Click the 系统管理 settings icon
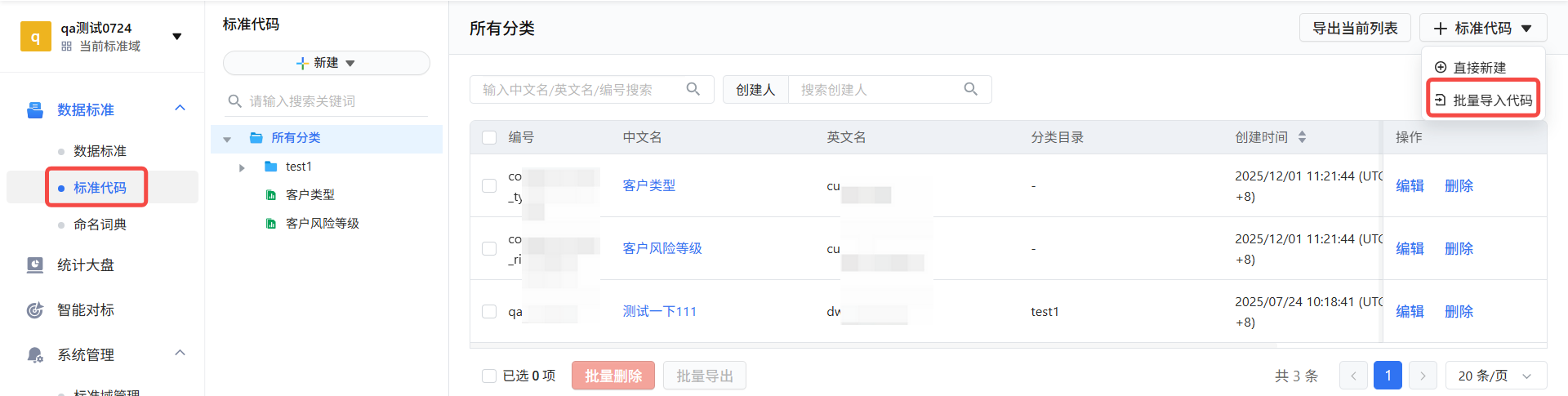This screenshot has width=1568, height=396. coord(35,355)
